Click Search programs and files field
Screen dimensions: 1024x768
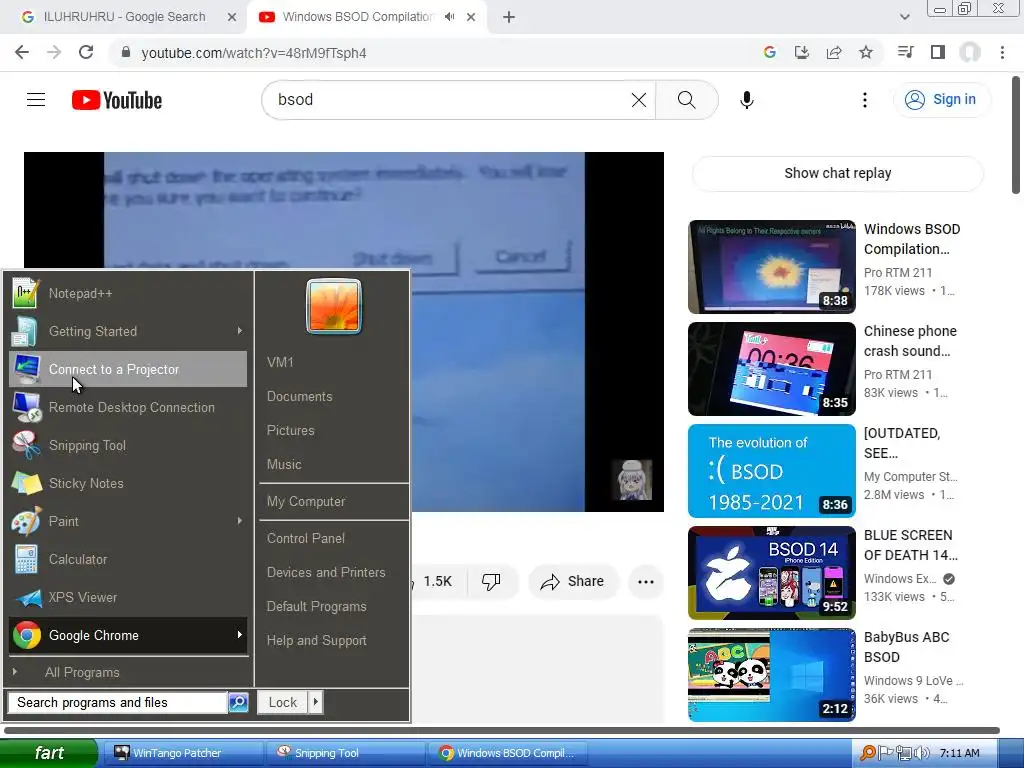(x=118, y=702)
